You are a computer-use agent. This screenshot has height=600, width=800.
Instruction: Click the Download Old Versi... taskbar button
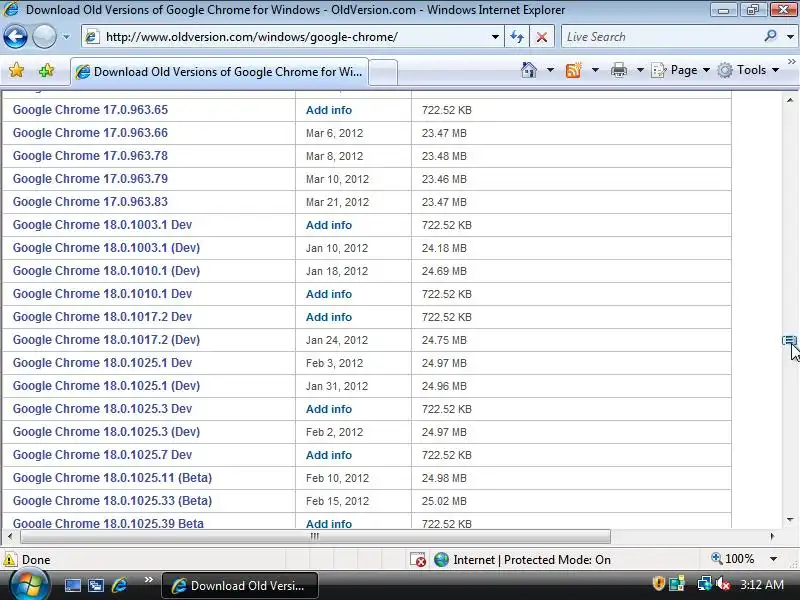(x=240, y=586)
